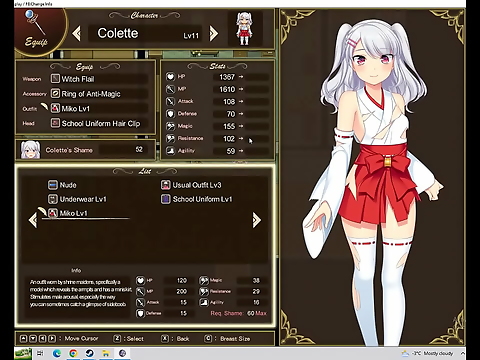Click the Colette character name

(118, 33)
